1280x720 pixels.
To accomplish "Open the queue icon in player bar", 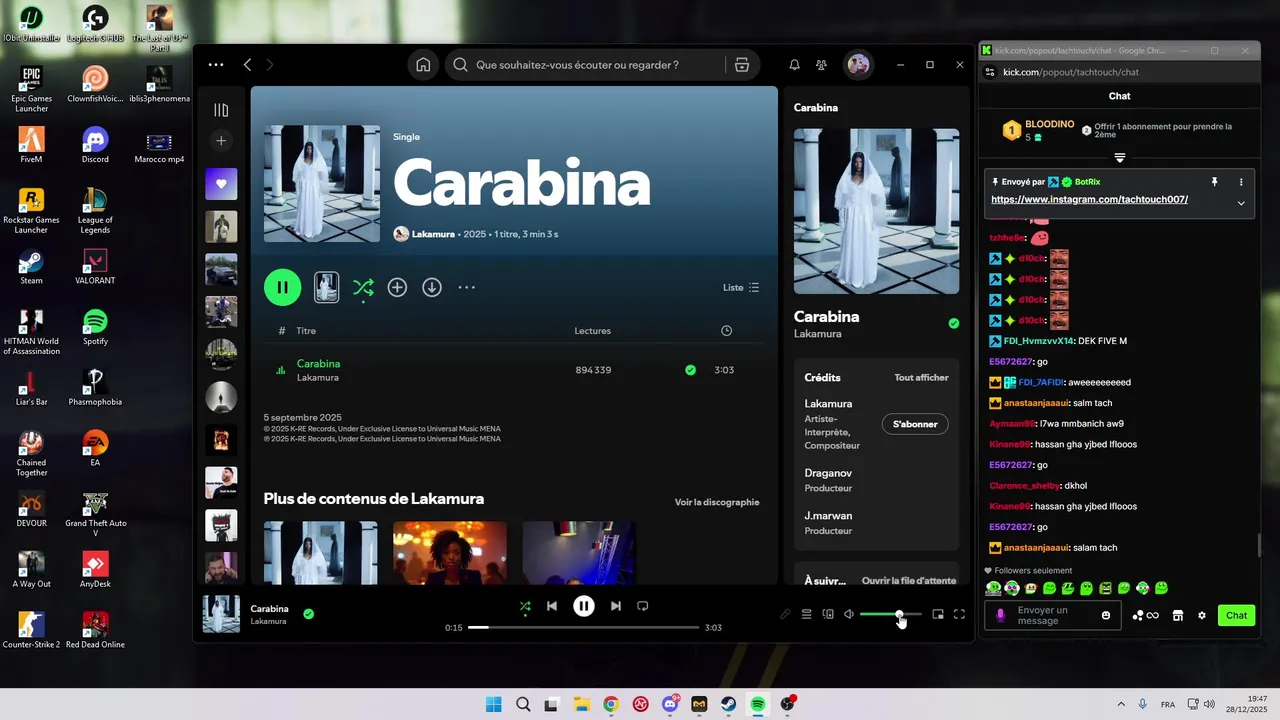I will [x=806, y=614].
